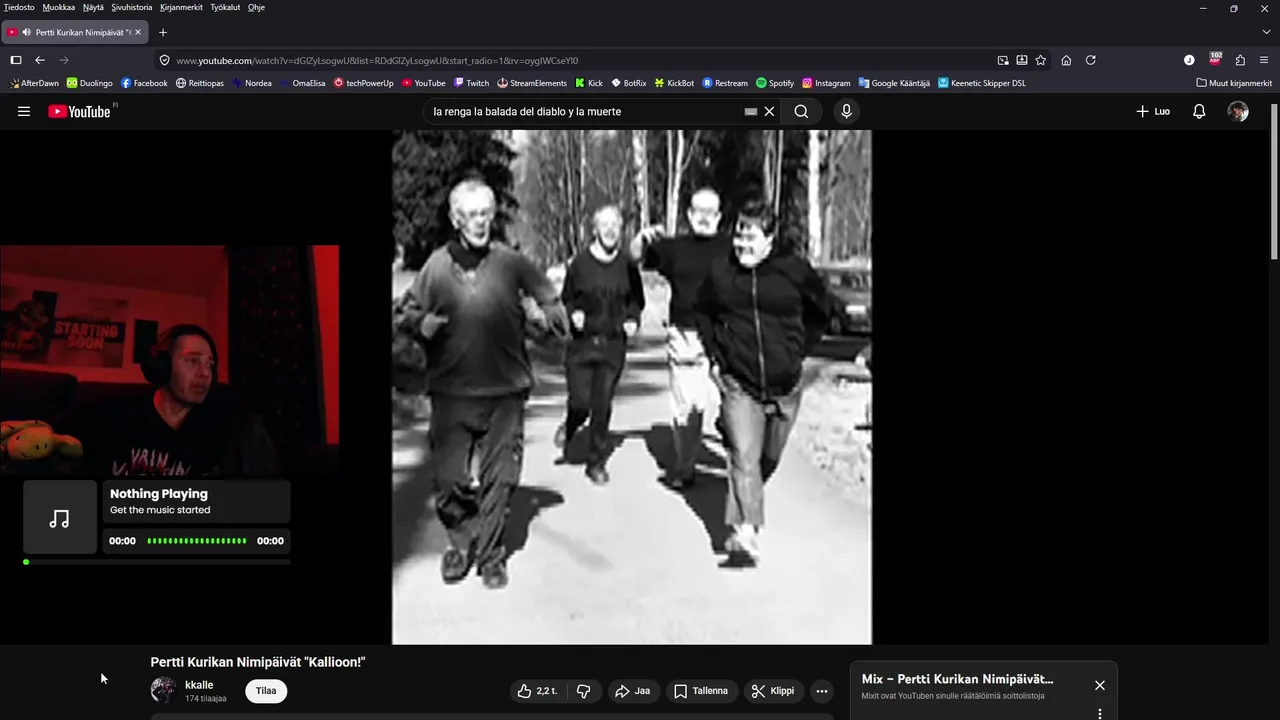The image size is (1280, 720).
Task: Open the Kick bookmark
Action: point(589,83)
